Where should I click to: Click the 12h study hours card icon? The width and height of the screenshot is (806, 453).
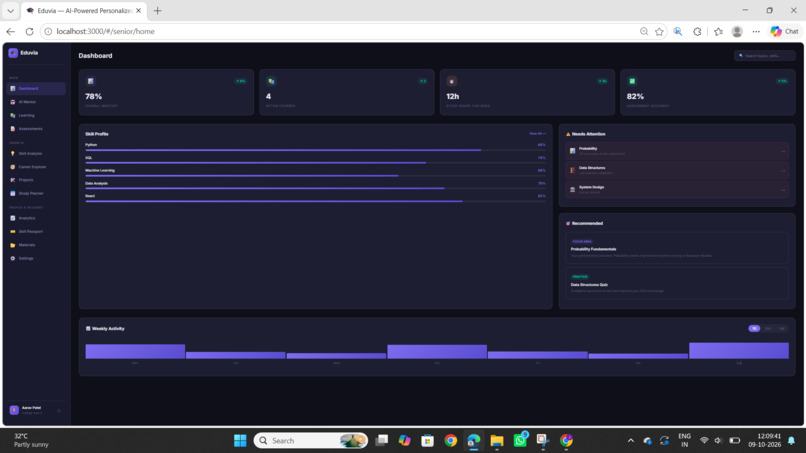[452, 81]
